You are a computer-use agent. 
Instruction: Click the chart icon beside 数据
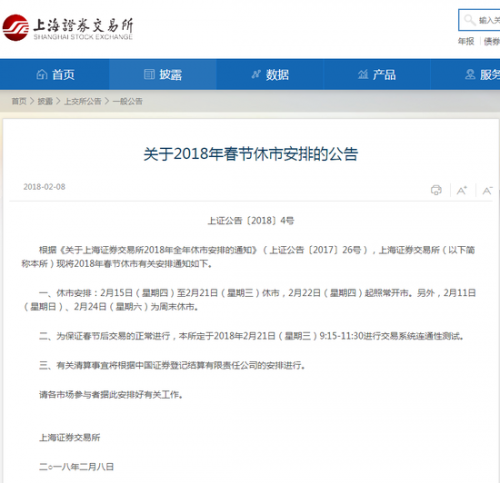pos(256,74)
